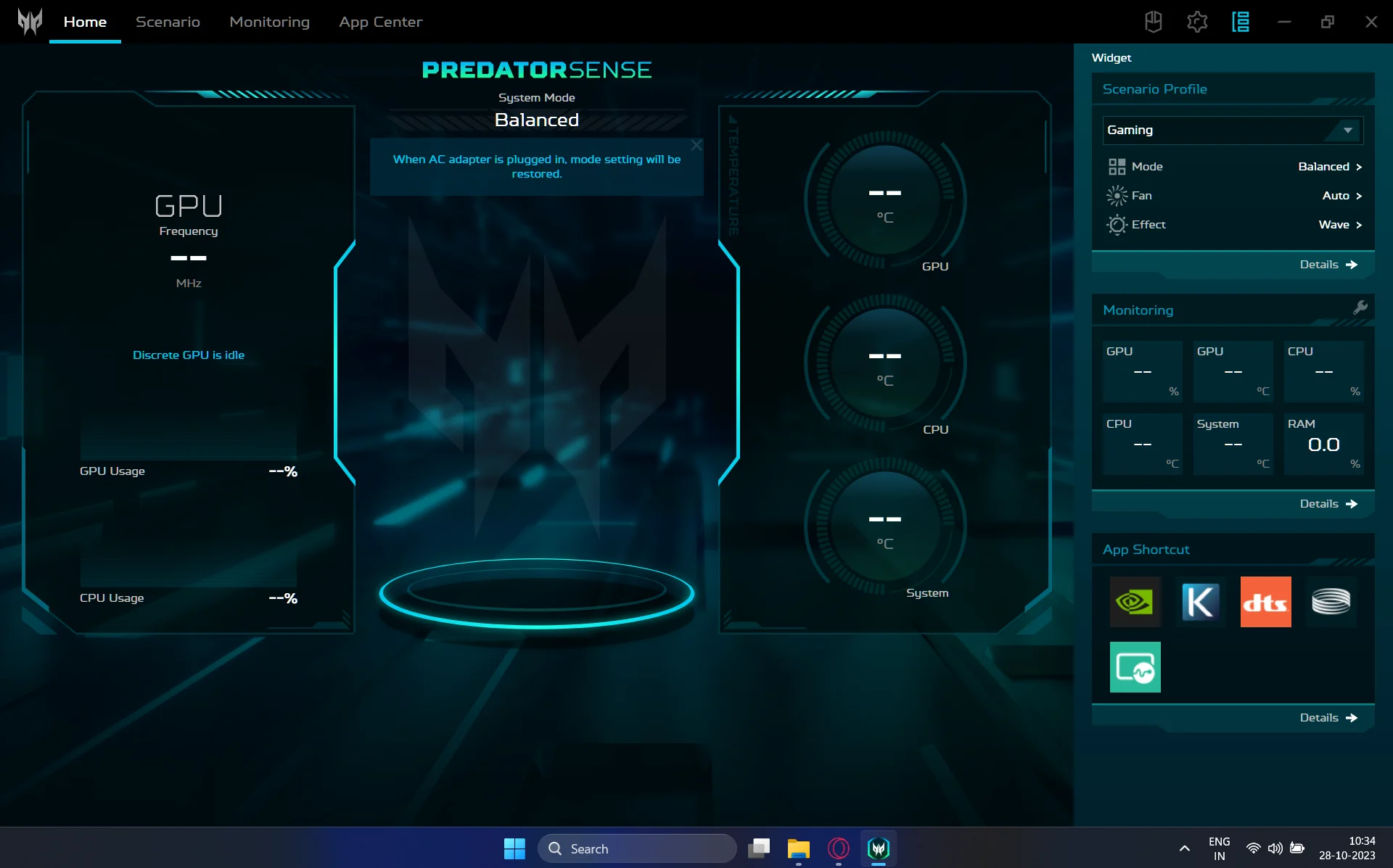The width and height of the screenshot is (1393, 868).
Task: Launch the white coil ring app shortcut
Action: [1331, 602]
